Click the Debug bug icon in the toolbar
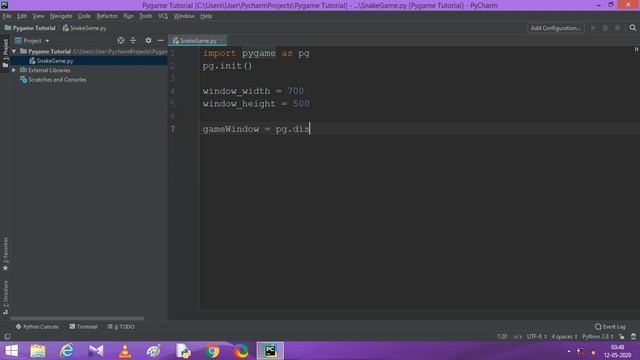 coord(605,28)
